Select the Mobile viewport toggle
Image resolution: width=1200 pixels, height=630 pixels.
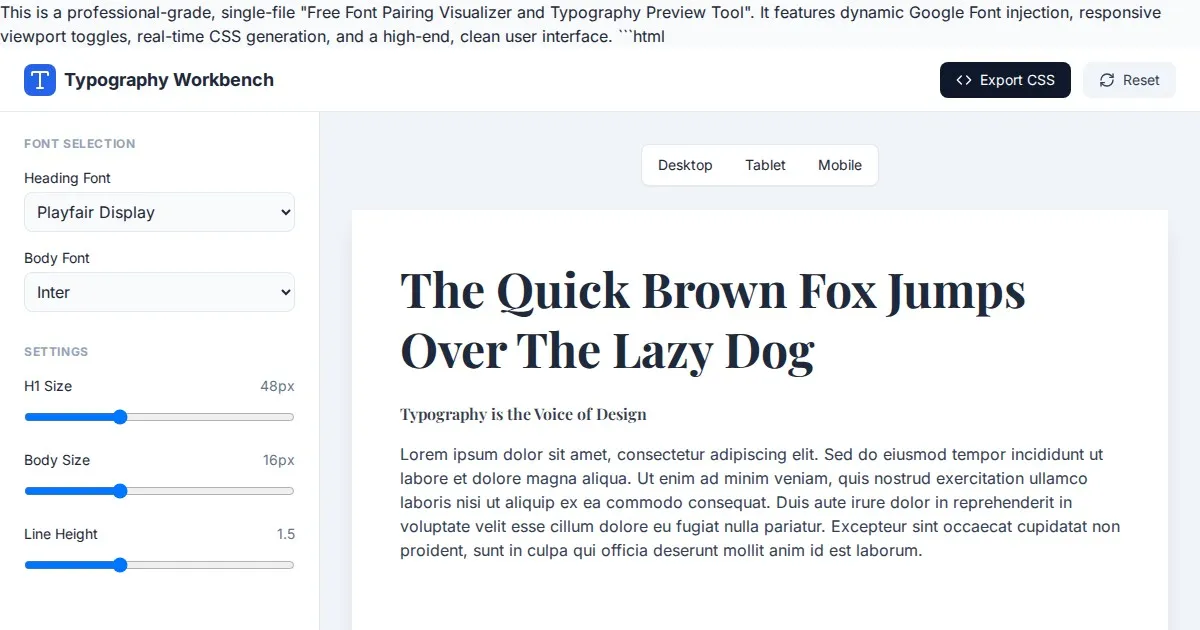pyautogui.click(x=839, y=165)
